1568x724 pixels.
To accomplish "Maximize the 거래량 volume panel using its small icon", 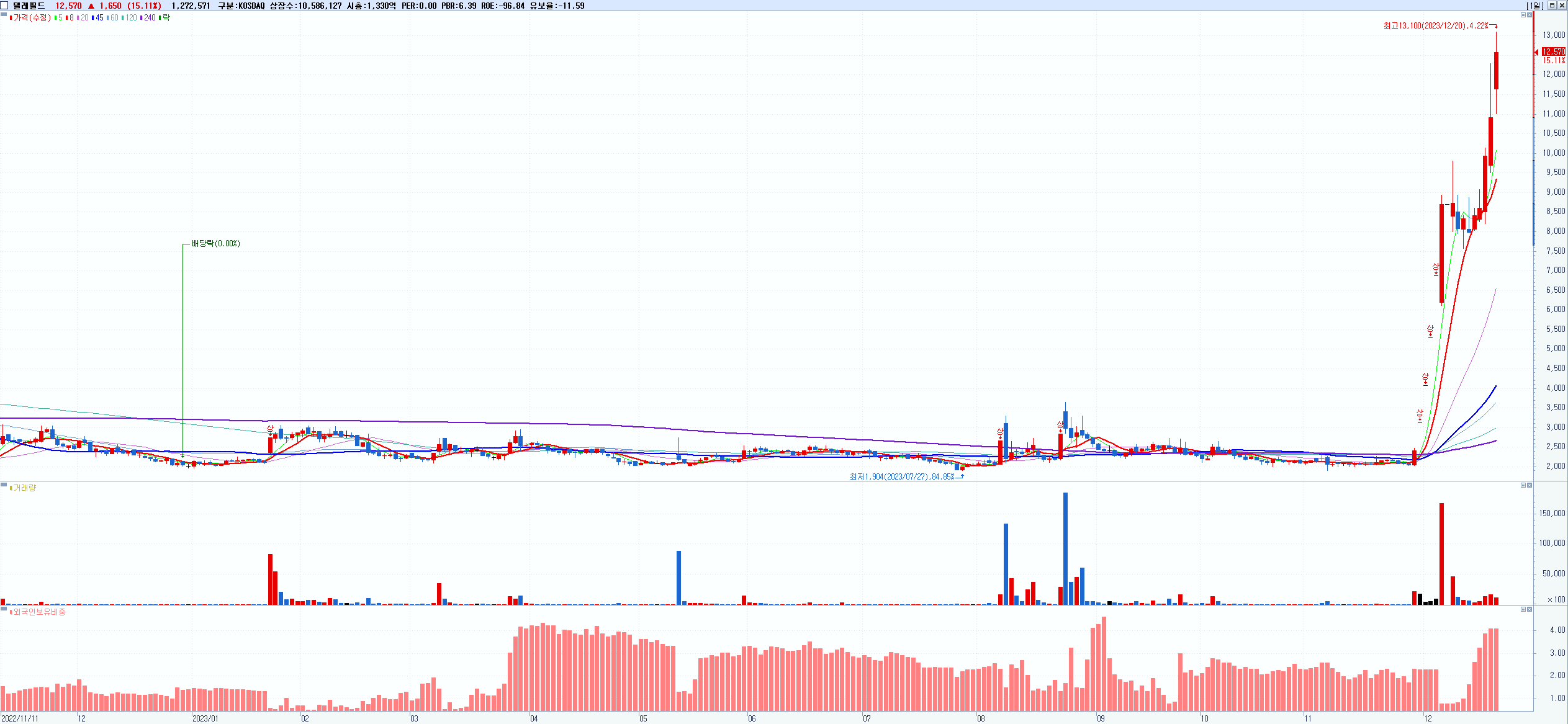I will coord(1523,485).
